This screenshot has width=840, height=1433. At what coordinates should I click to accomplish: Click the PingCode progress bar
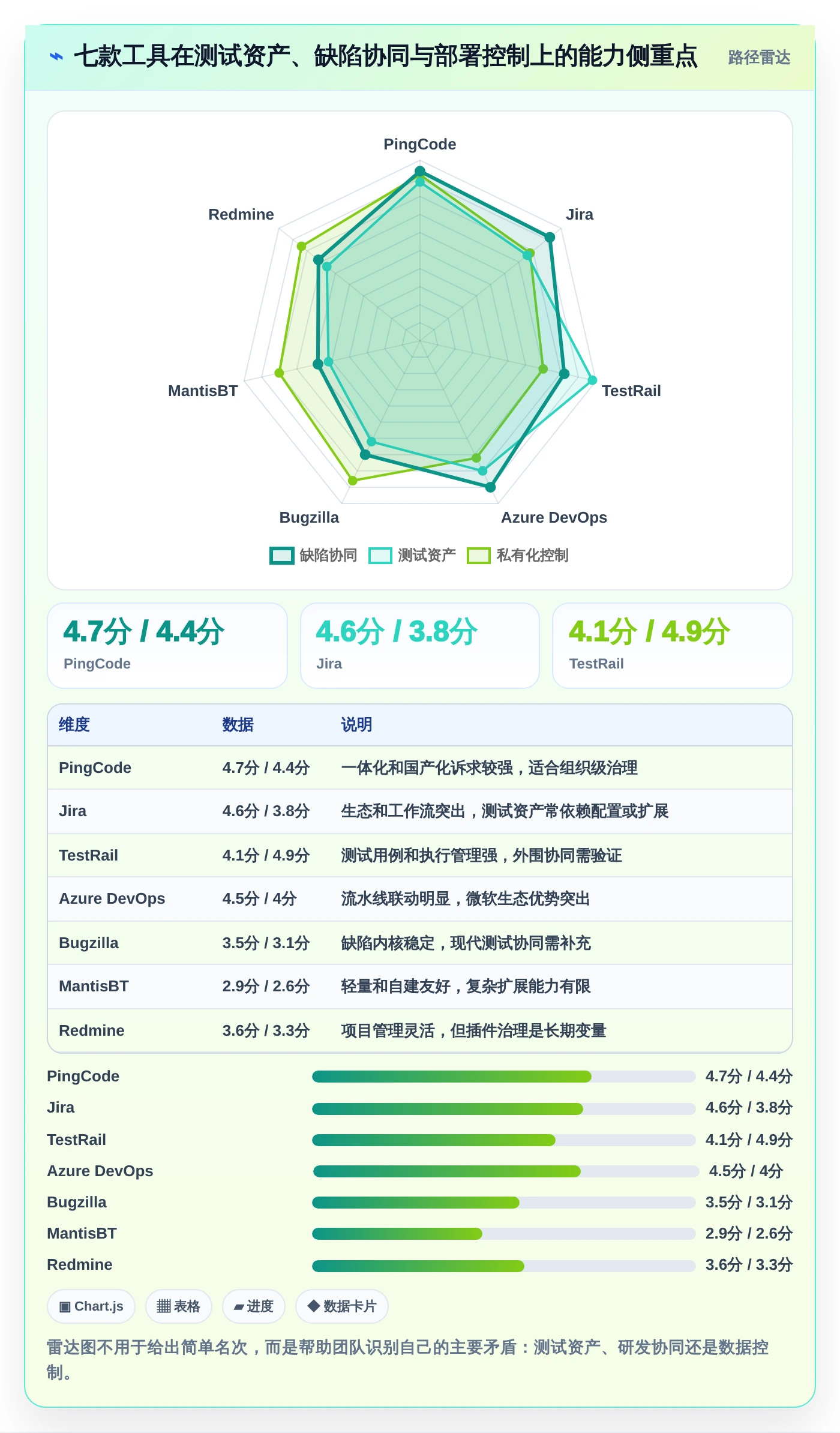click(x=503, y=1077)
